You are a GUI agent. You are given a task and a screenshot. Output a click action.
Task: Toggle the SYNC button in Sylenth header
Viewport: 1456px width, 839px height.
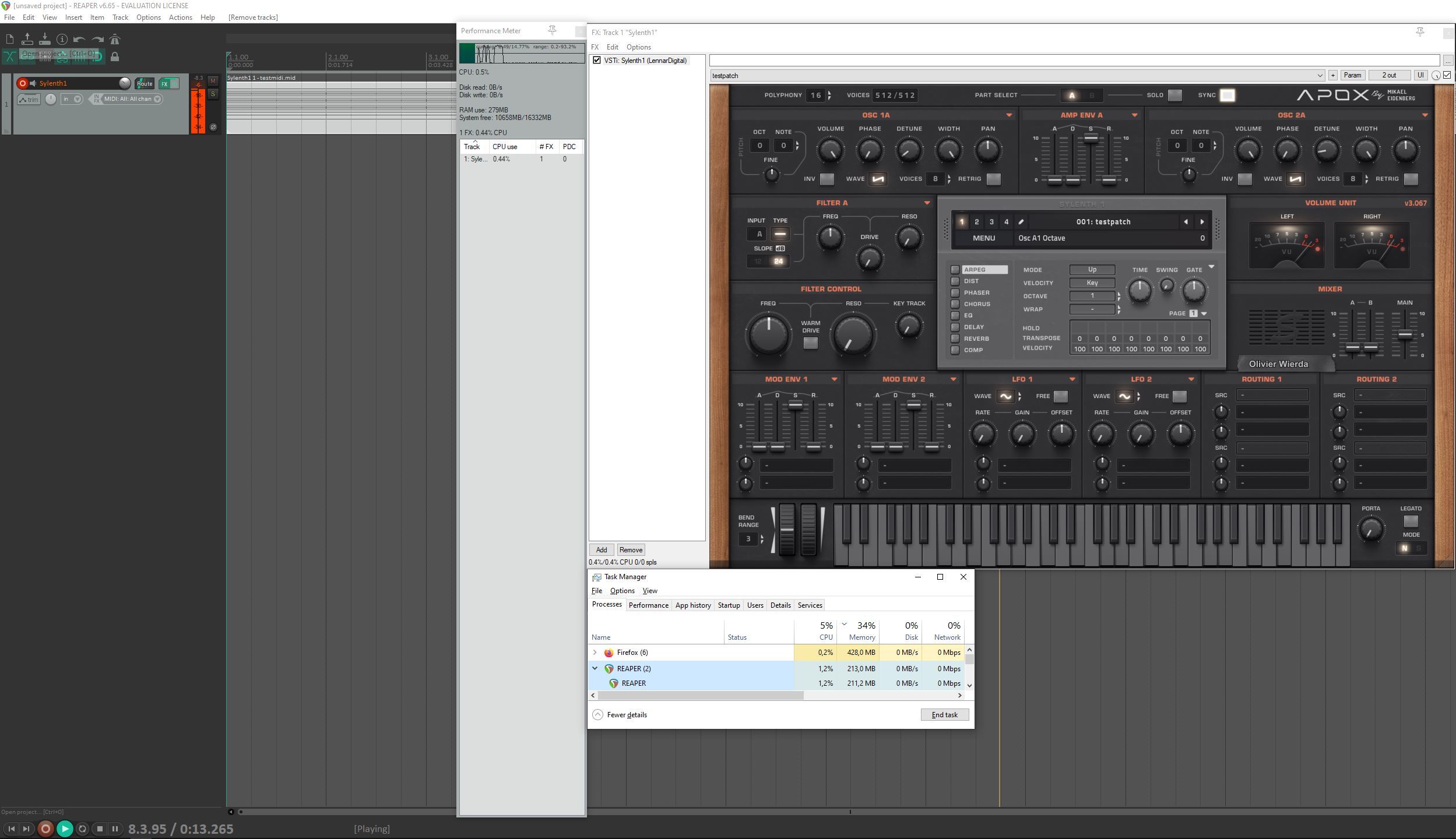1228,95
